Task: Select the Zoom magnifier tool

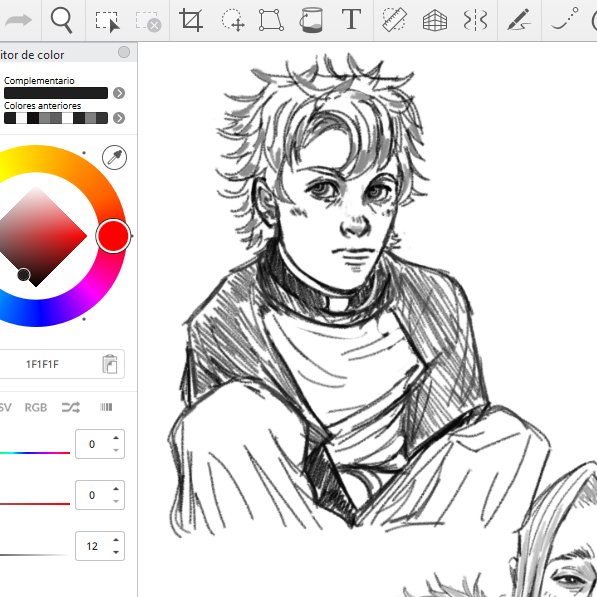Action: (x=62, y=20)
